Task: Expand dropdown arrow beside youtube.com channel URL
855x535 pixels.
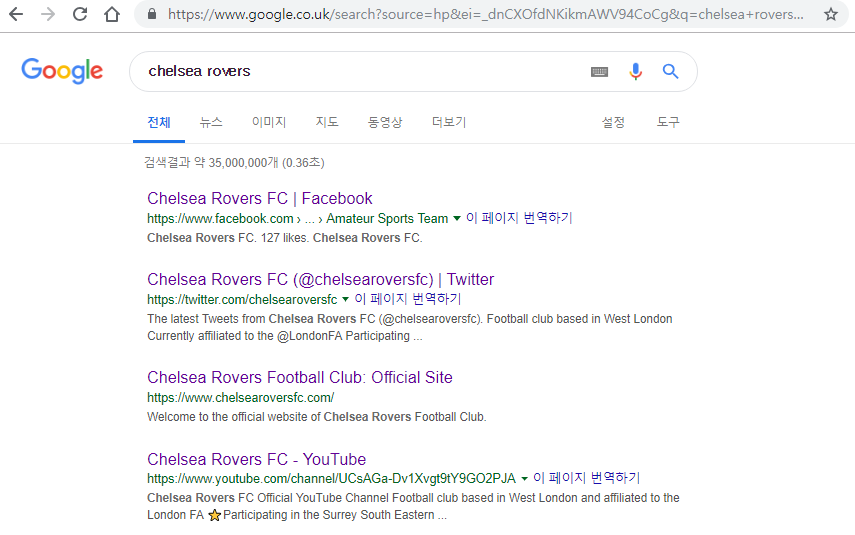Action: (x=525, y=479)
